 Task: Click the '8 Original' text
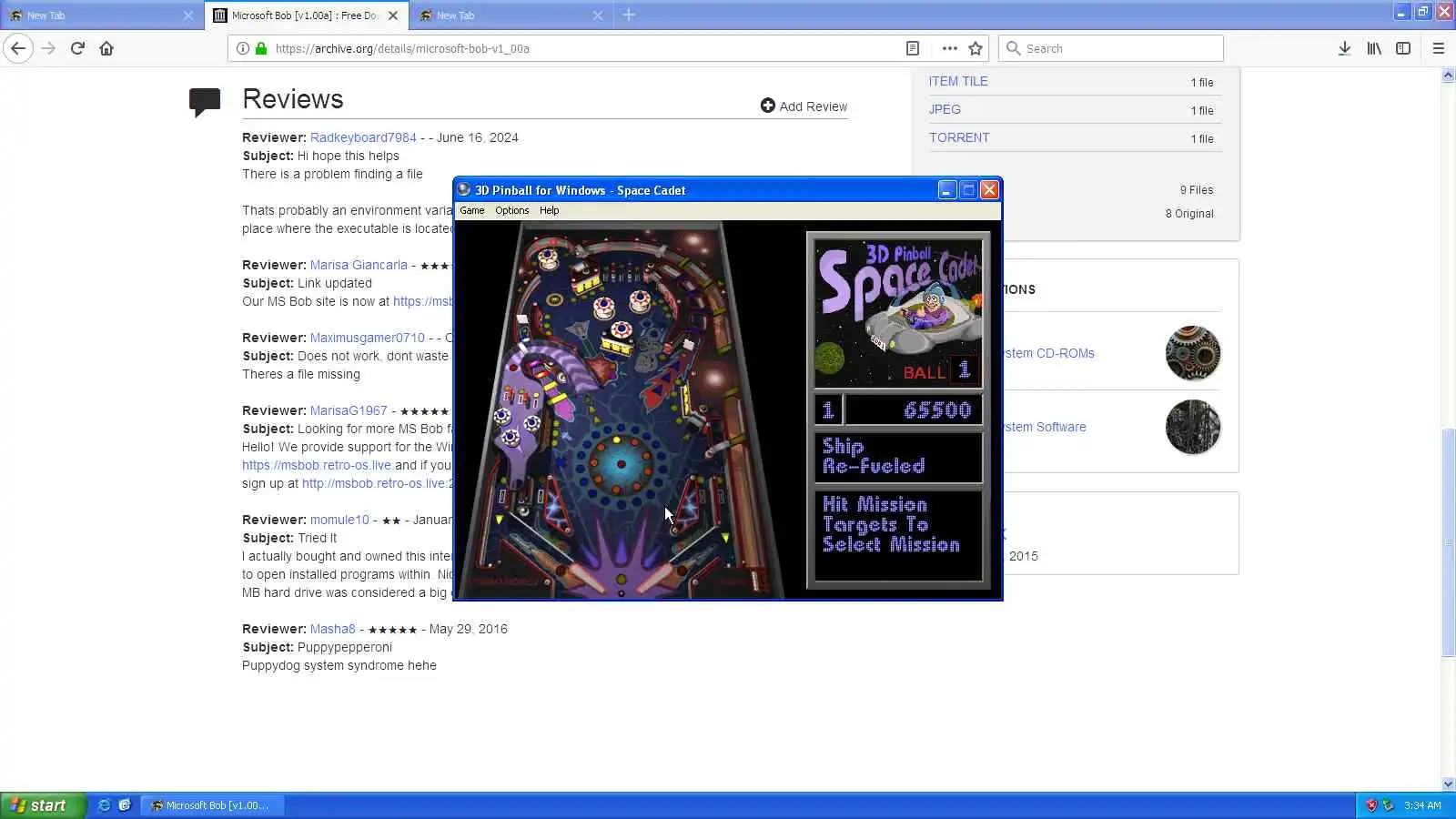click(1189, 213)
